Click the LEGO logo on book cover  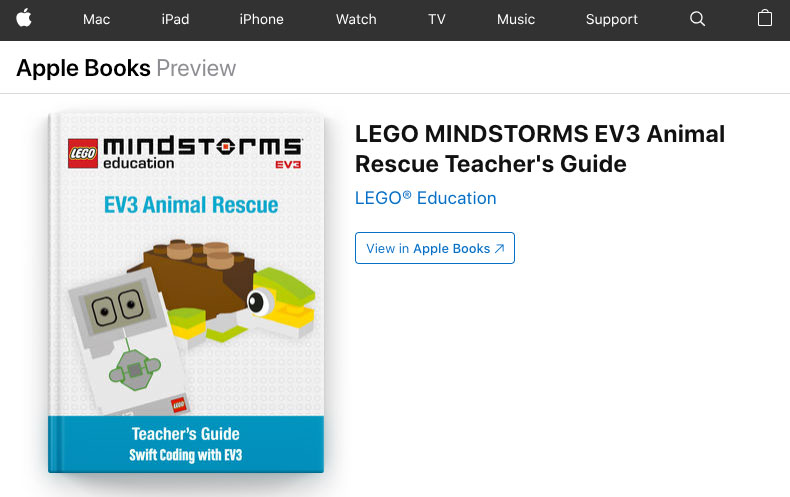pos(83,153)
